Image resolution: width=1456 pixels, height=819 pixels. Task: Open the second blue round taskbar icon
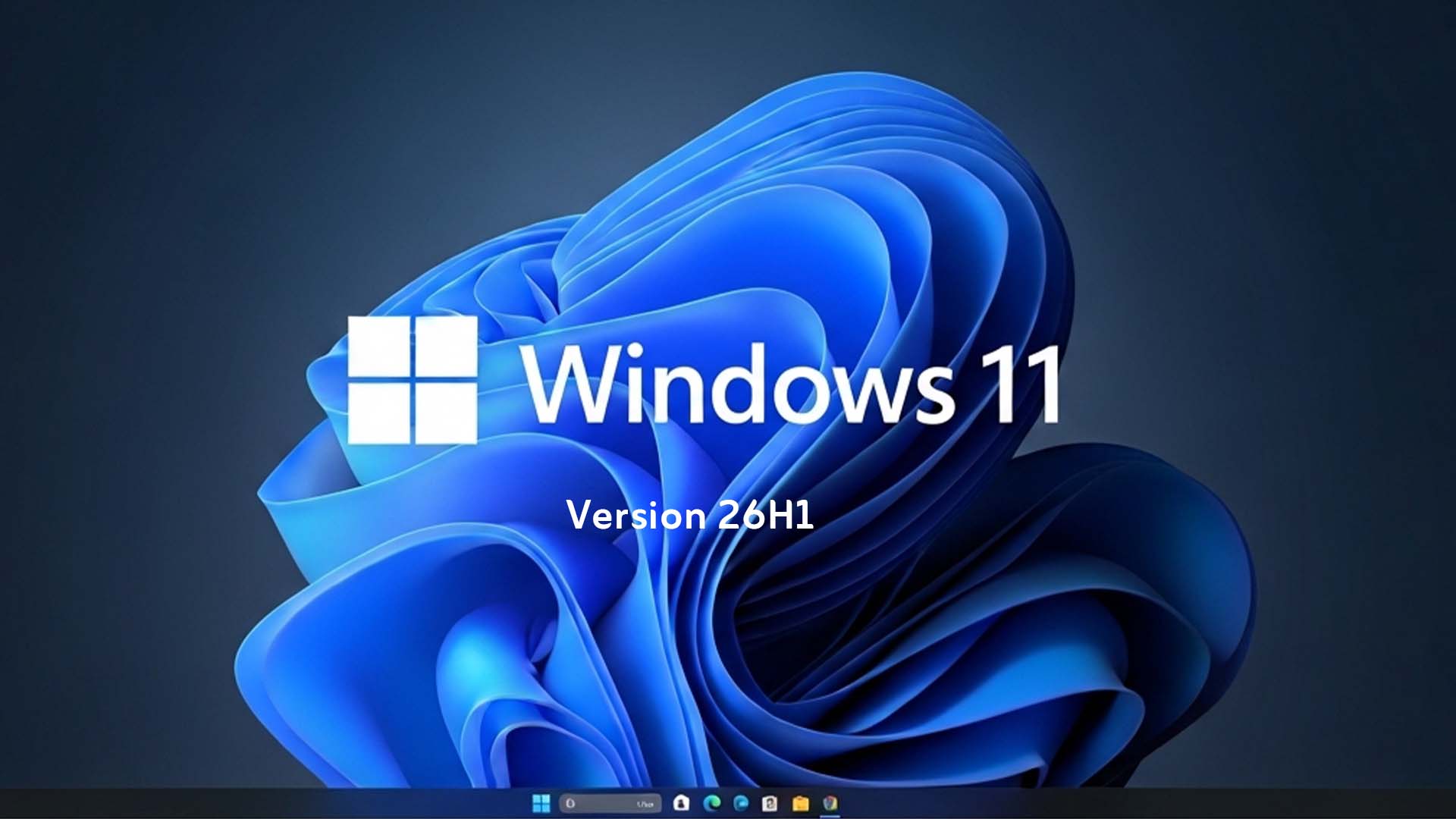point(741,802)
